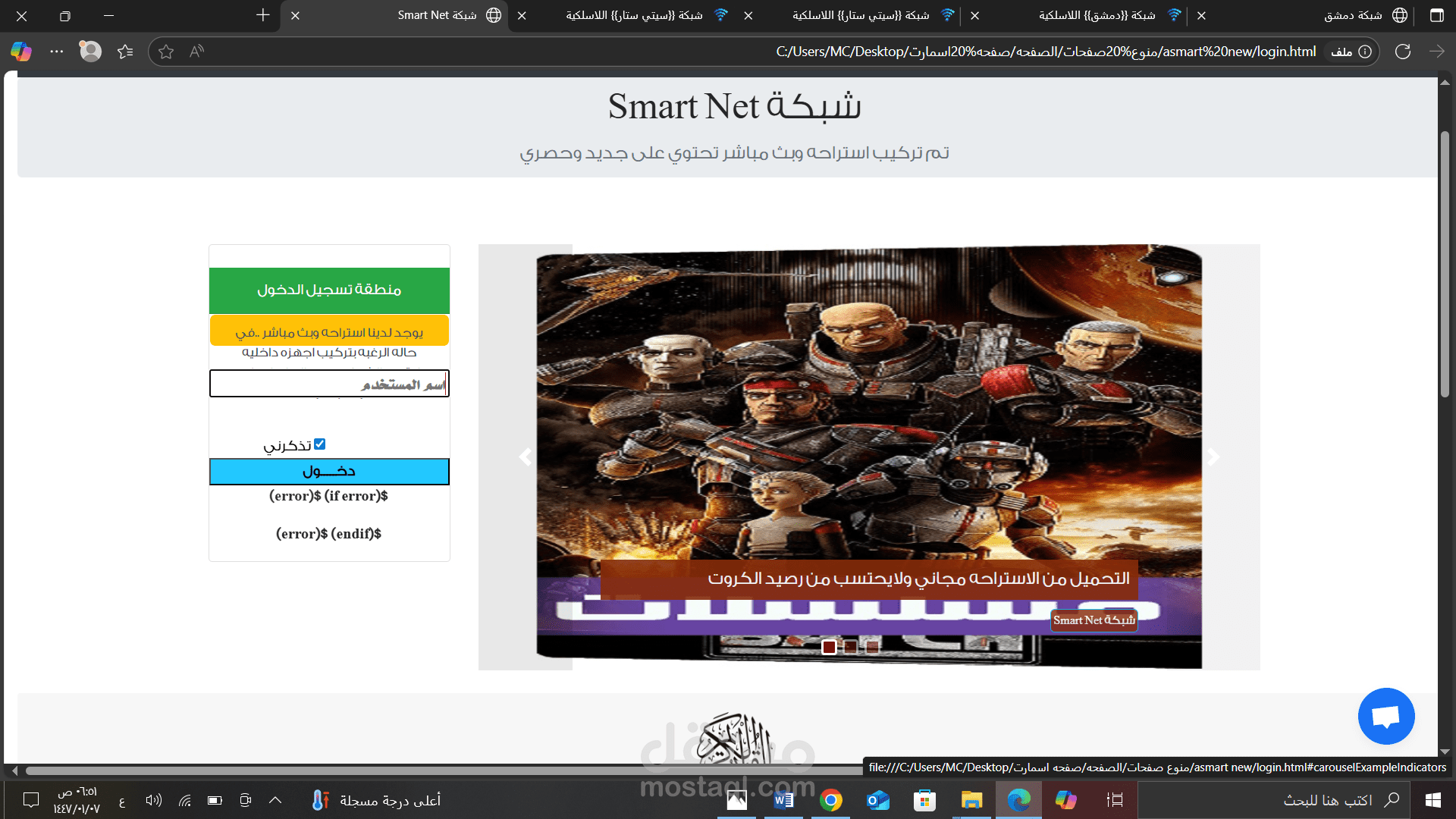This screenshot has width=1456, height=819.
Task: Click the green header منطقة تسجيل الدخول
Action: (x=329, y=290)
